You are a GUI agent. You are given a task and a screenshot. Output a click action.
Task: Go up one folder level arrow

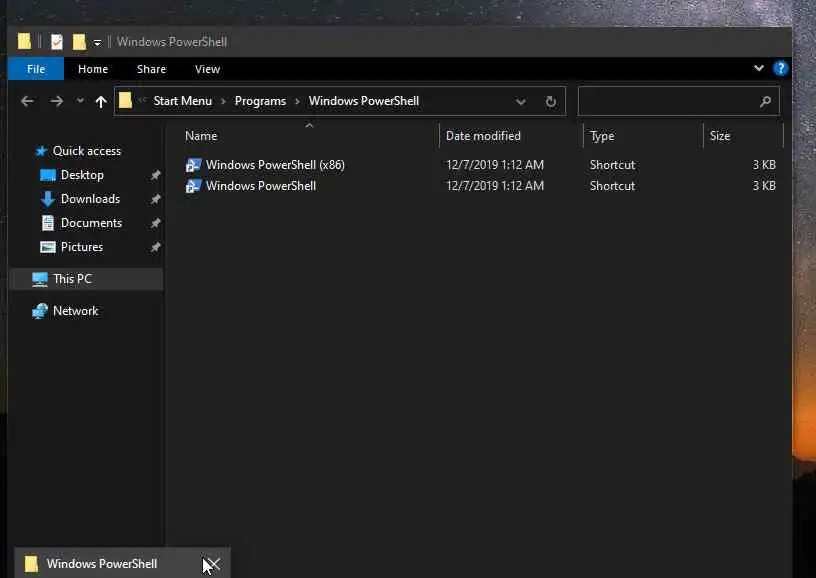pos(101,101)
